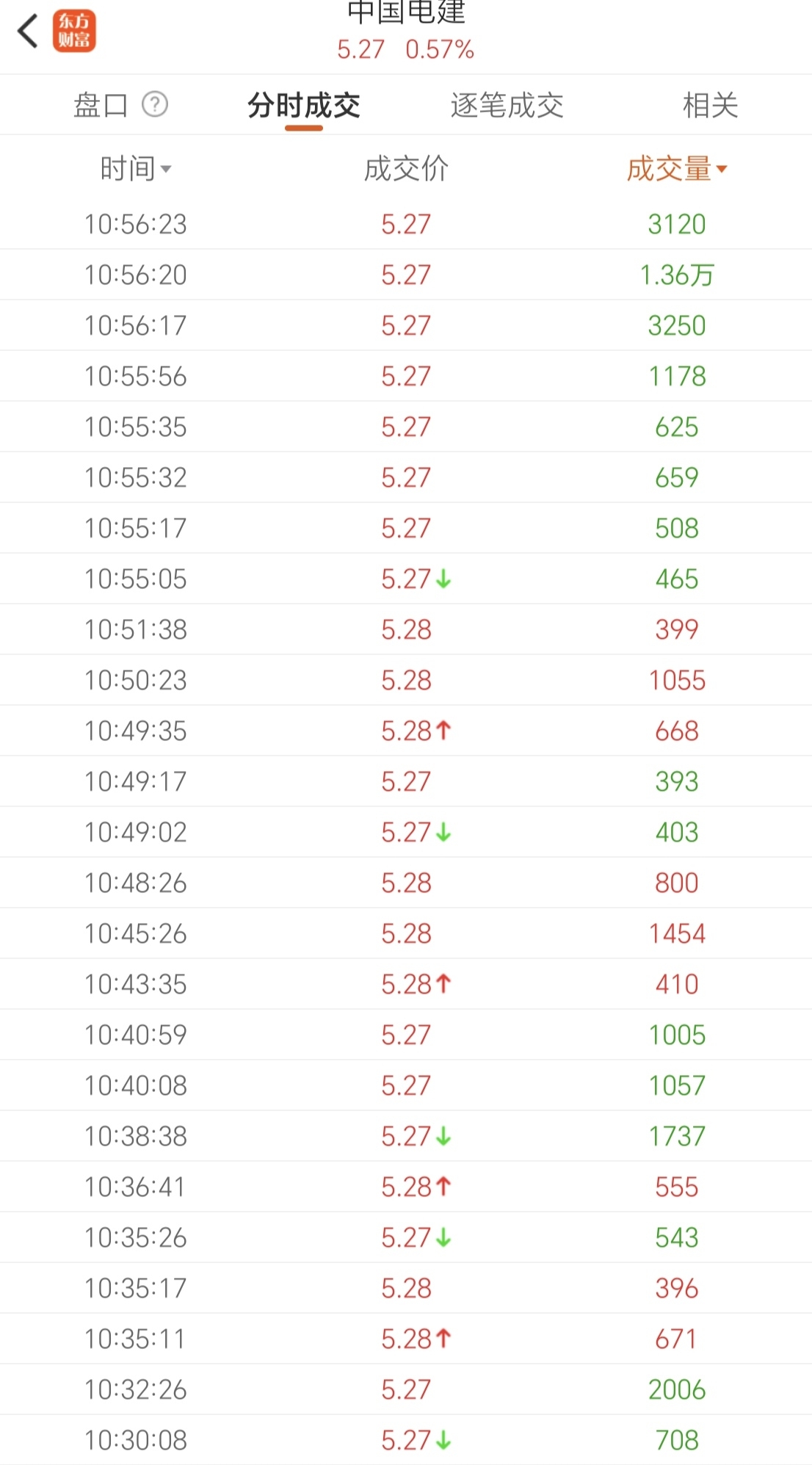Screen dimensions: 812x1465
Task: Click the green down arrow at 10:38:38
Action: click(443, 1136)
